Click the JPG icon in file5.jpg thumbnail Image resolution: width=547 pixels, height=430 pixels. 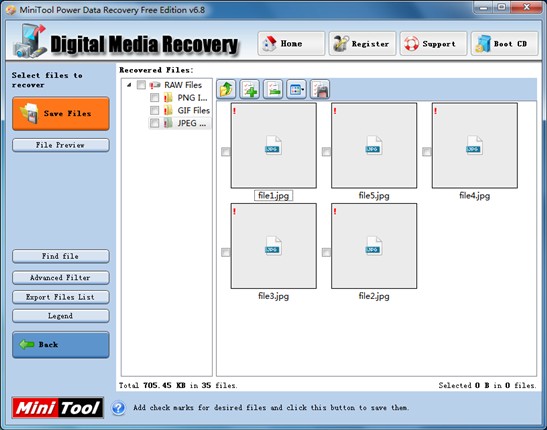click(374, 145)
